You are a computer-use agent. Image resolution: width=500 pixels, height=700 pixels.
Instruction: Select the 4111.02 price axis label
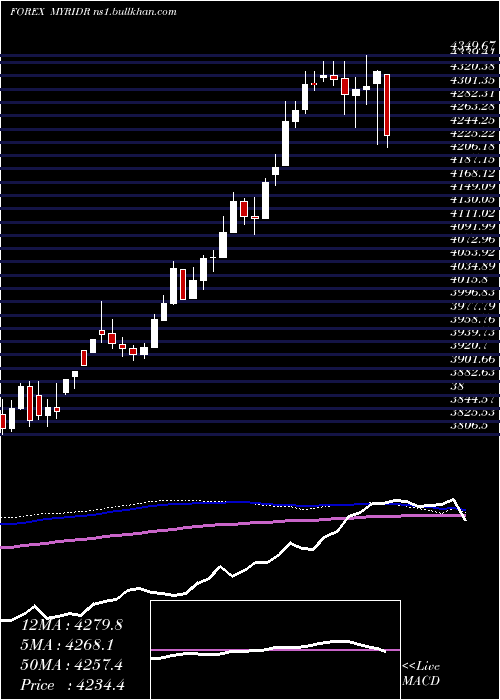(474, 212)
